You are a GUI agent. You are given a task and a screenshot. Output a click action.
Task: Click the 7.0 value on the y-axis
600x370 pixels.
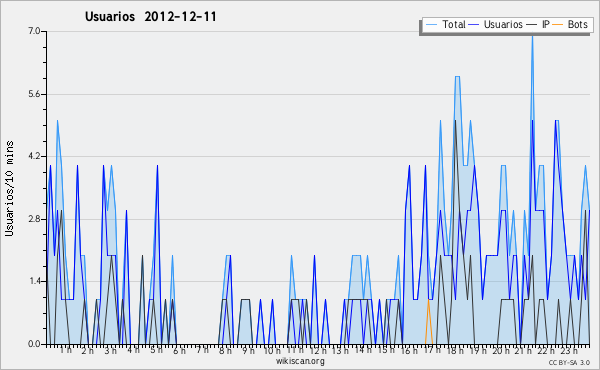(34, 31)
